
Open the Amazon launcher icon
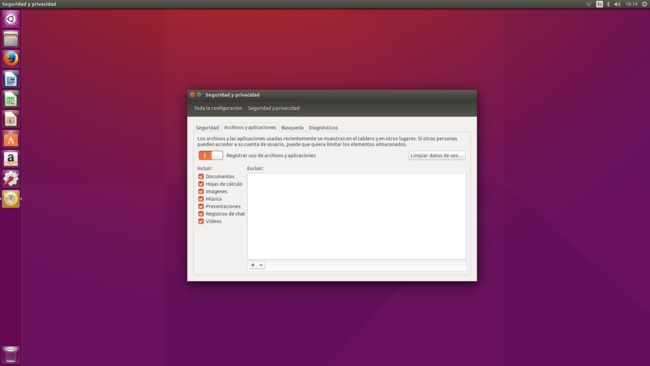[x=11, y=159]
